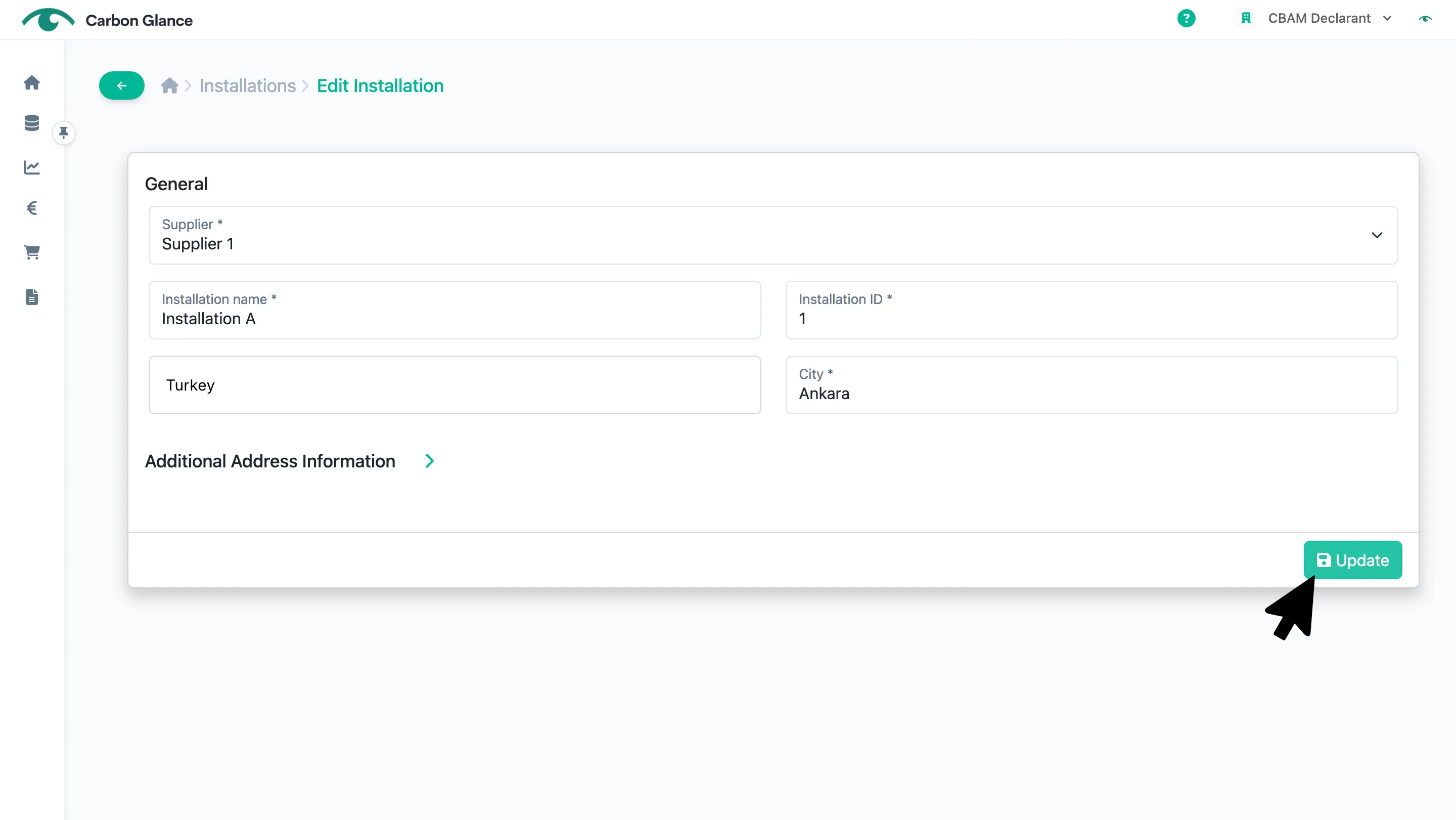Click the General section heading
Screen dimensions: 1456x820
[x=176, y=184]
